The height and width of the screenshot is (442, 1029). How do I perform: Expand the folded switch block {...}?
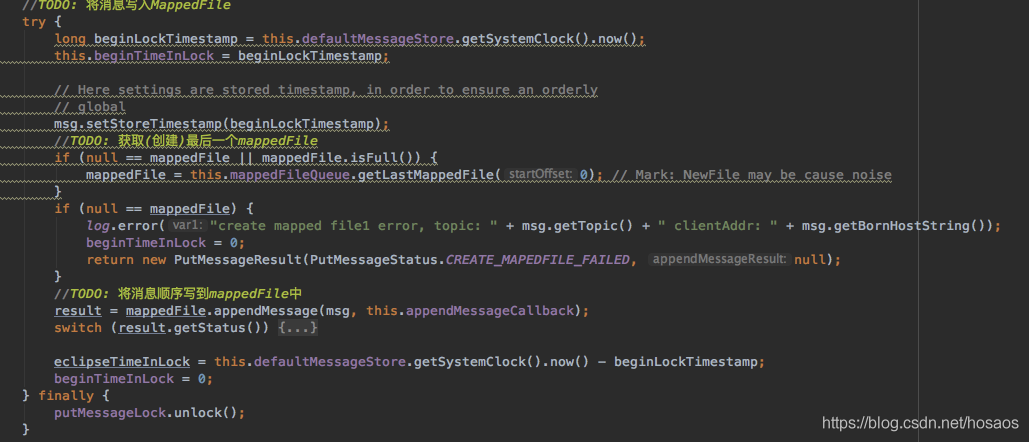(x=300, y=328)
